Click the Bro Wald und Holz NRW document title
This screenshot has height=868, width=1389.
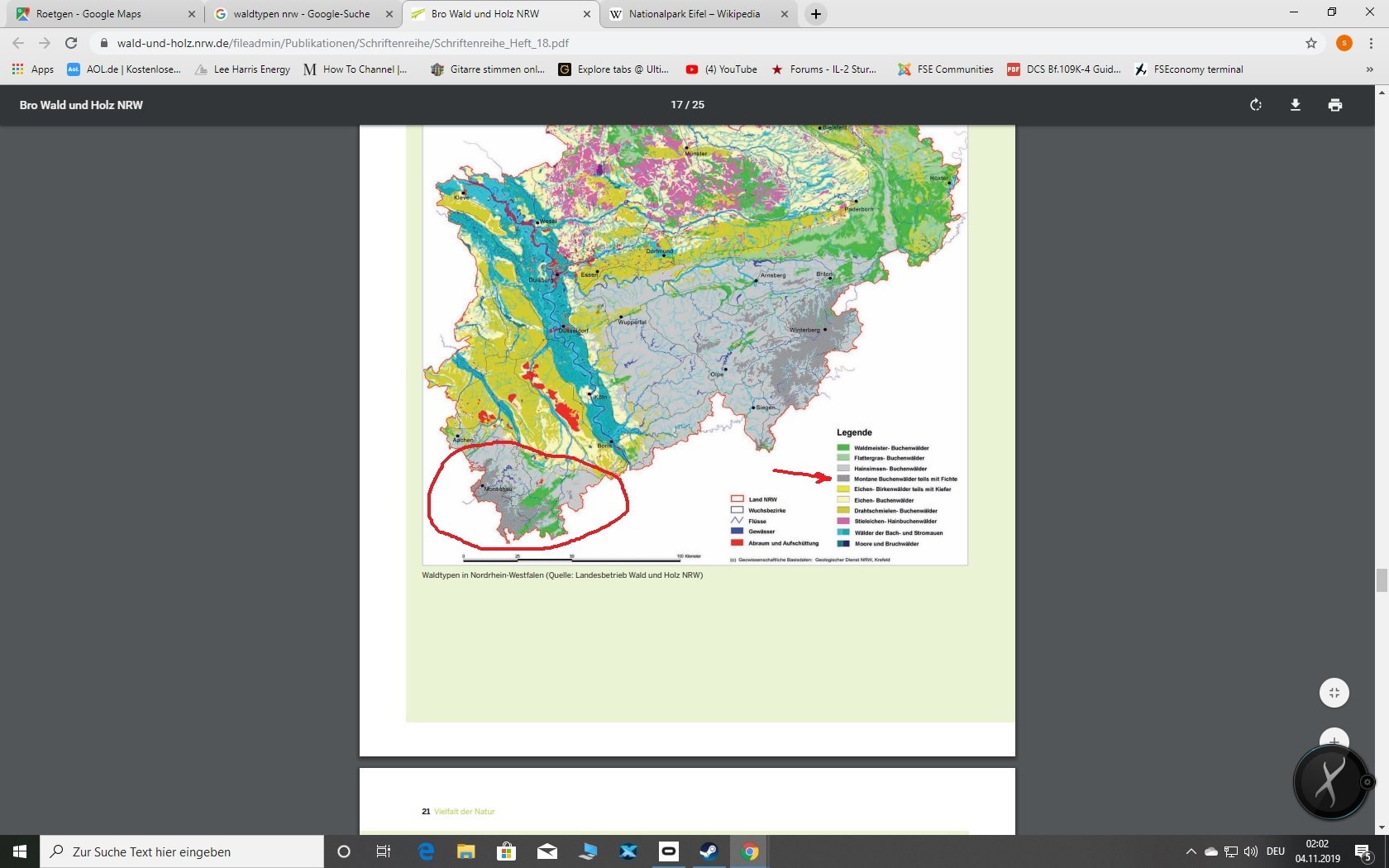click(81, 105)
